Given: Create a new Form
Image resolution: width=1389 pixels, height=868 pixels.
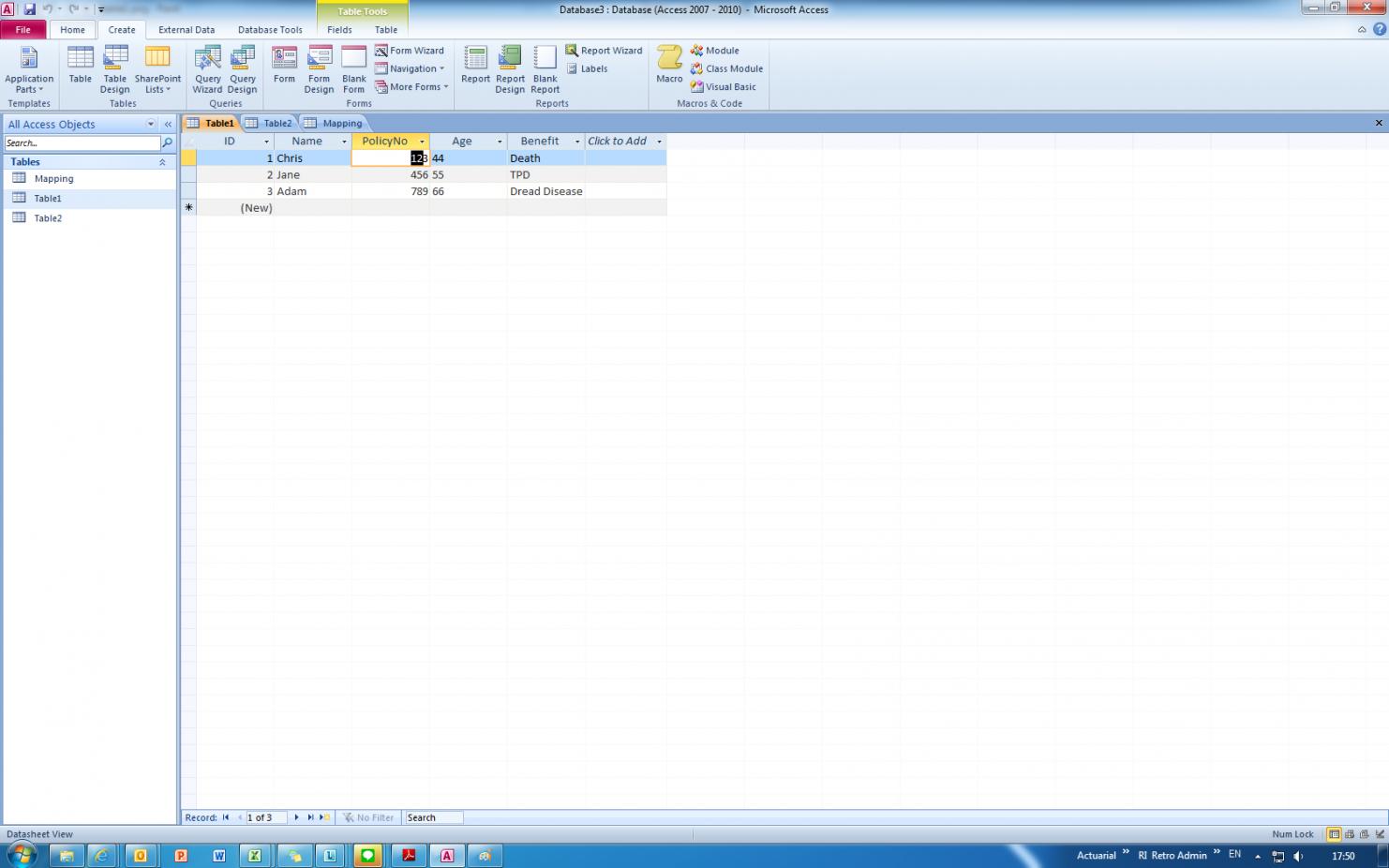Looking at the screenshot, I should pyautogui.click(x=284, y=66).
